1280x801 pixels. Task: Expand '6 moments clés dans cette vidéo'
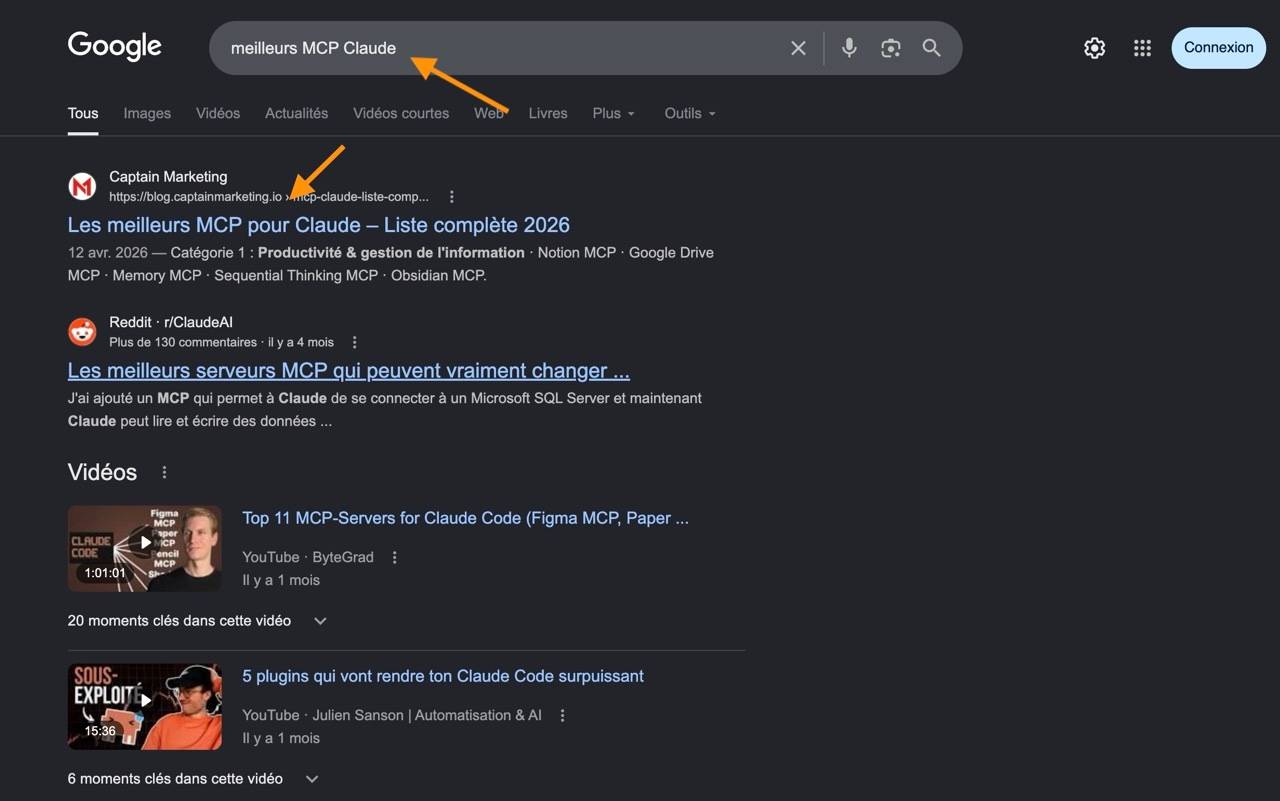point(193,778)
